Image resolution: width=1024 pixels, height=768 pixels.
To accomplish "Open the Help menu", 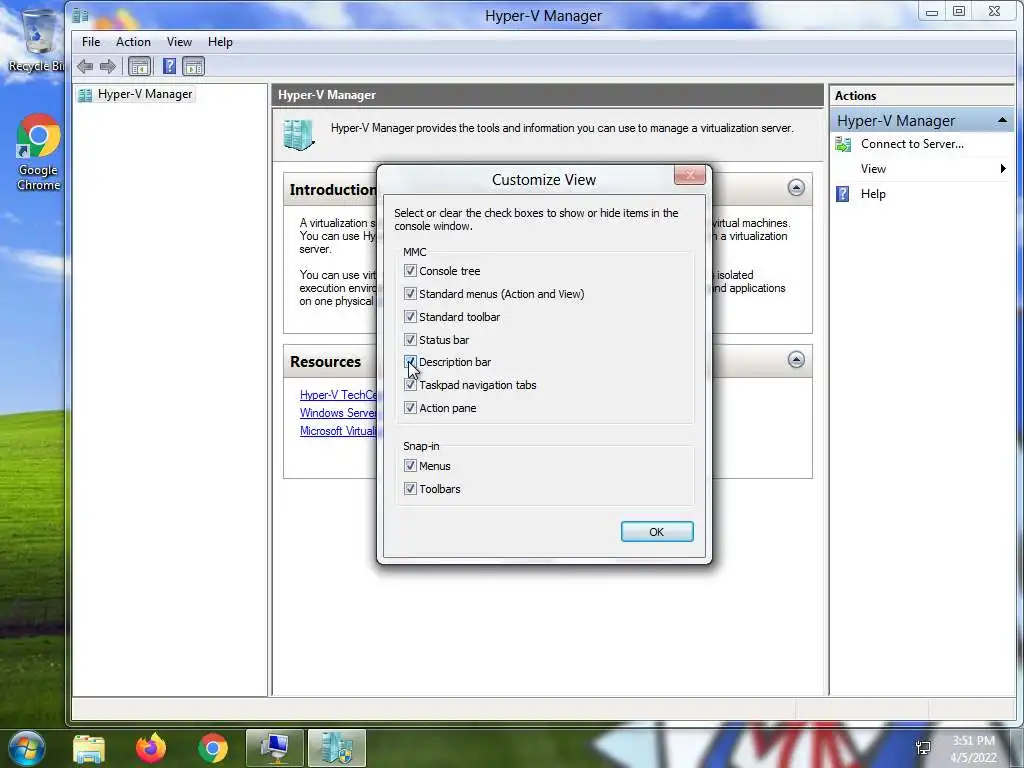I will [220, 42].
